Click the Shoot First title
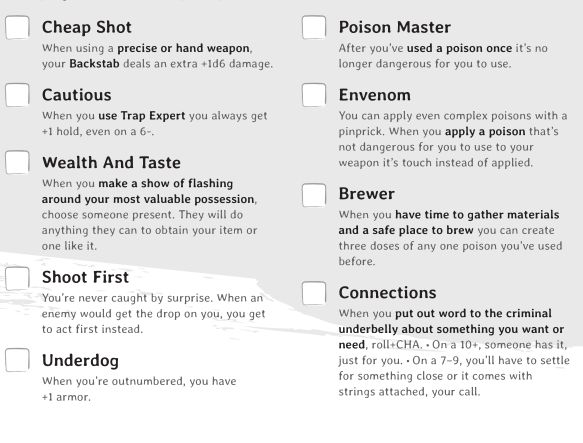This screenshot has height=443, width=583. (x=85, y=277)
